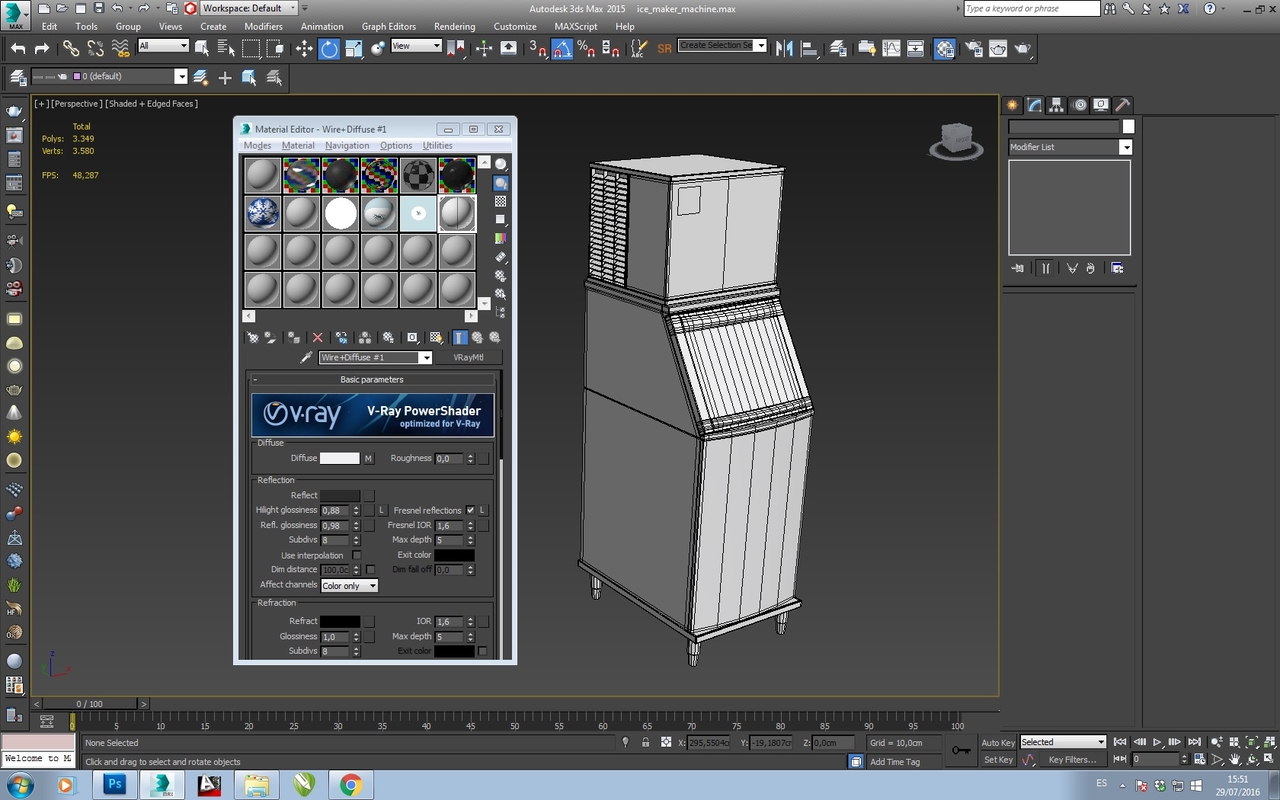The width and height of the screenshot is (1280, 800).
Task: Toggle Fresnel reflections checkbox
Action: [x=470, y=510]
